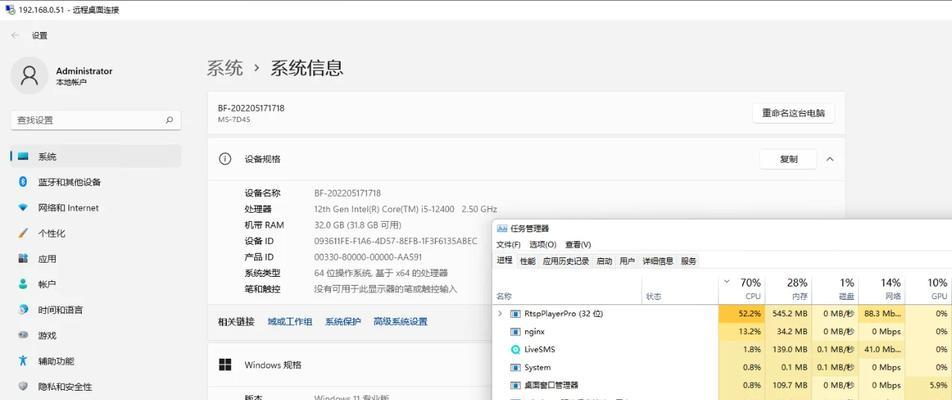Click the 设备规格 info circle icon

click(x=225, y=159)
